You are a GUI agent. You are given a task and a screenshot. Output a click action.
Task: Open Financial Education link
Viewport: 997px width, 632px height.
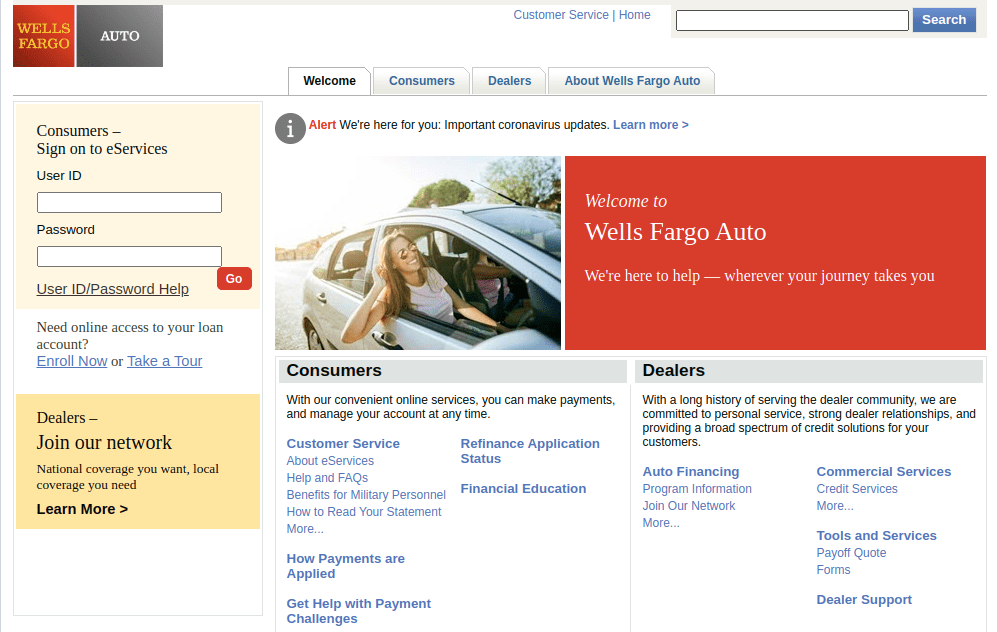tap(523, 489)
